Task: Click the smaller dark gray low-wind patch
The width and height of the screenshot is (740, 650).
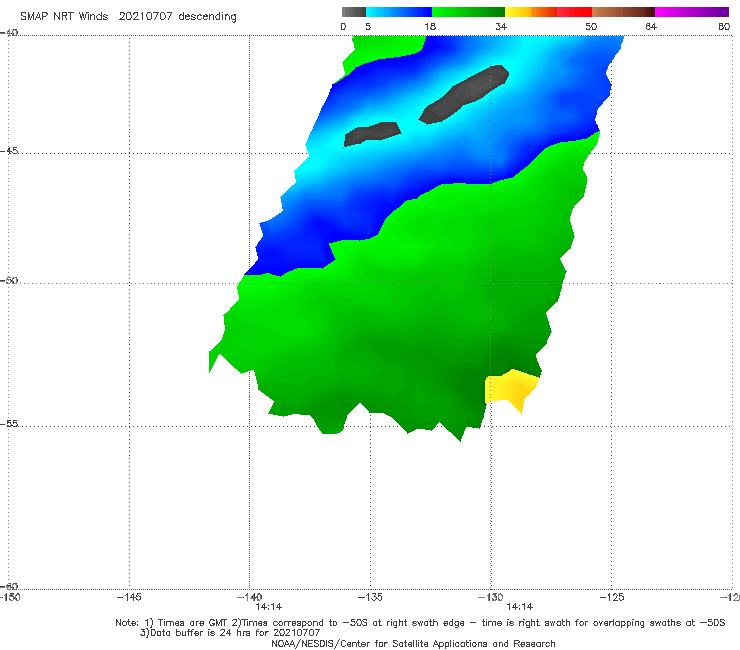Action: click(372, 134)
